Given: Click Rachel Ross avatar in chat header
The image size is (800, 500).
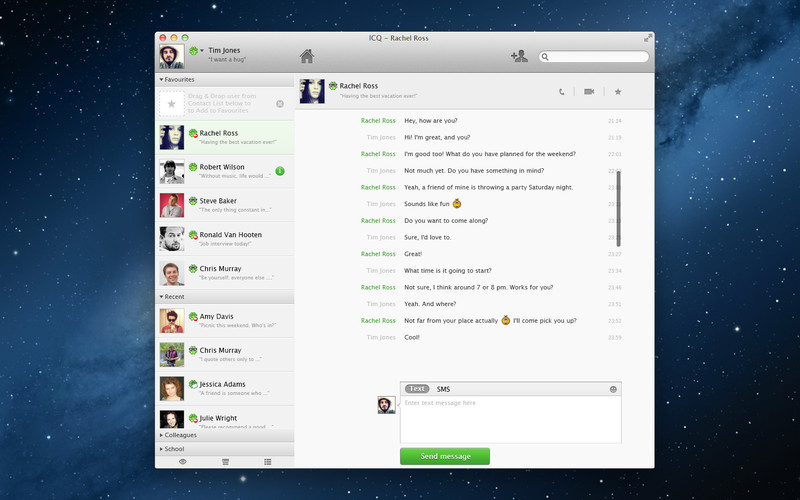Looking at the screenshot, I should 312,91.
